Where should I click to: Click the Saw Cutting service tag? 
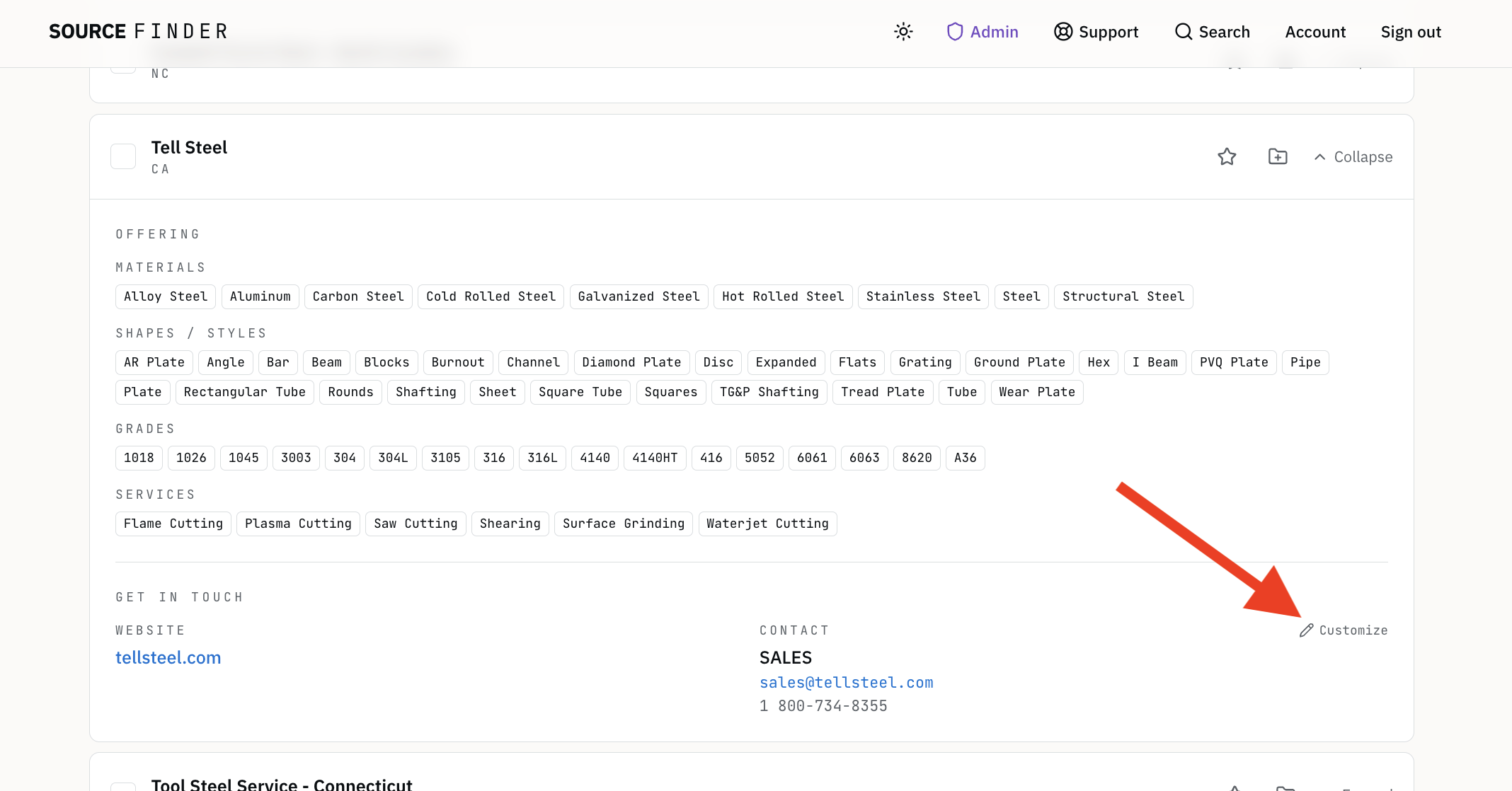point(416,524)
